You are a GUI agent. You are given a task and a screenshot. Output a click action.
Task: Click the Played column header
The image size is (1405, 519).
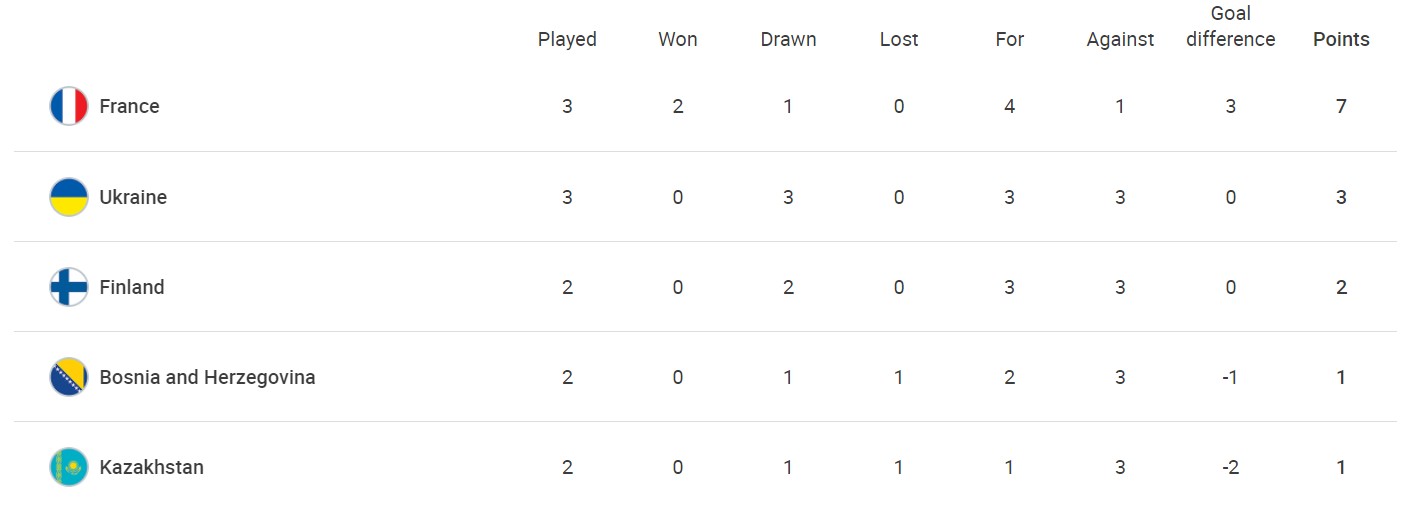point(567,39)
